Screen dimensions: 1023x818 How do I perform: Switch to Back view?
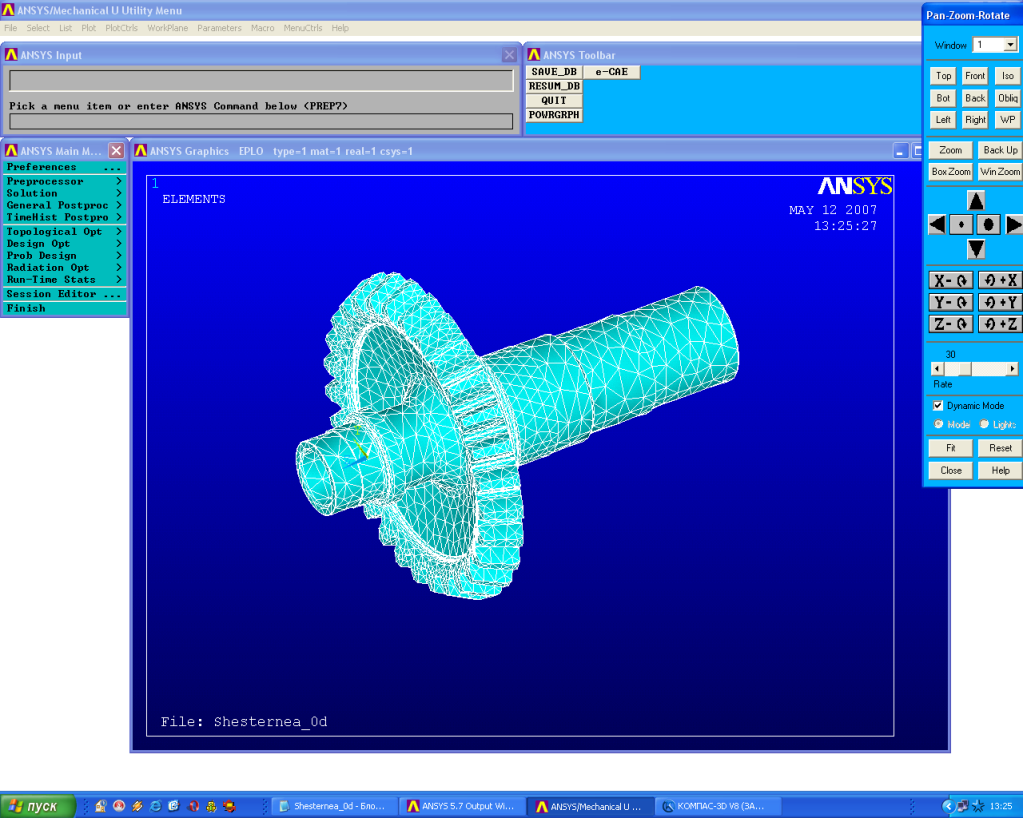pos(975,98)
